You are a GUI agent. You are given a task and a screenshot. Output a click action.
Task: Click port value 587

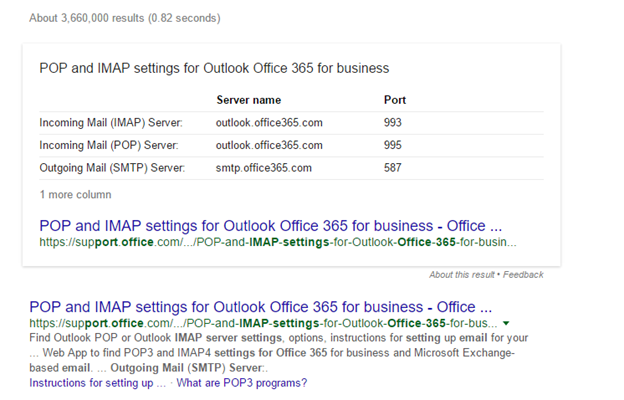pos(392,168)
